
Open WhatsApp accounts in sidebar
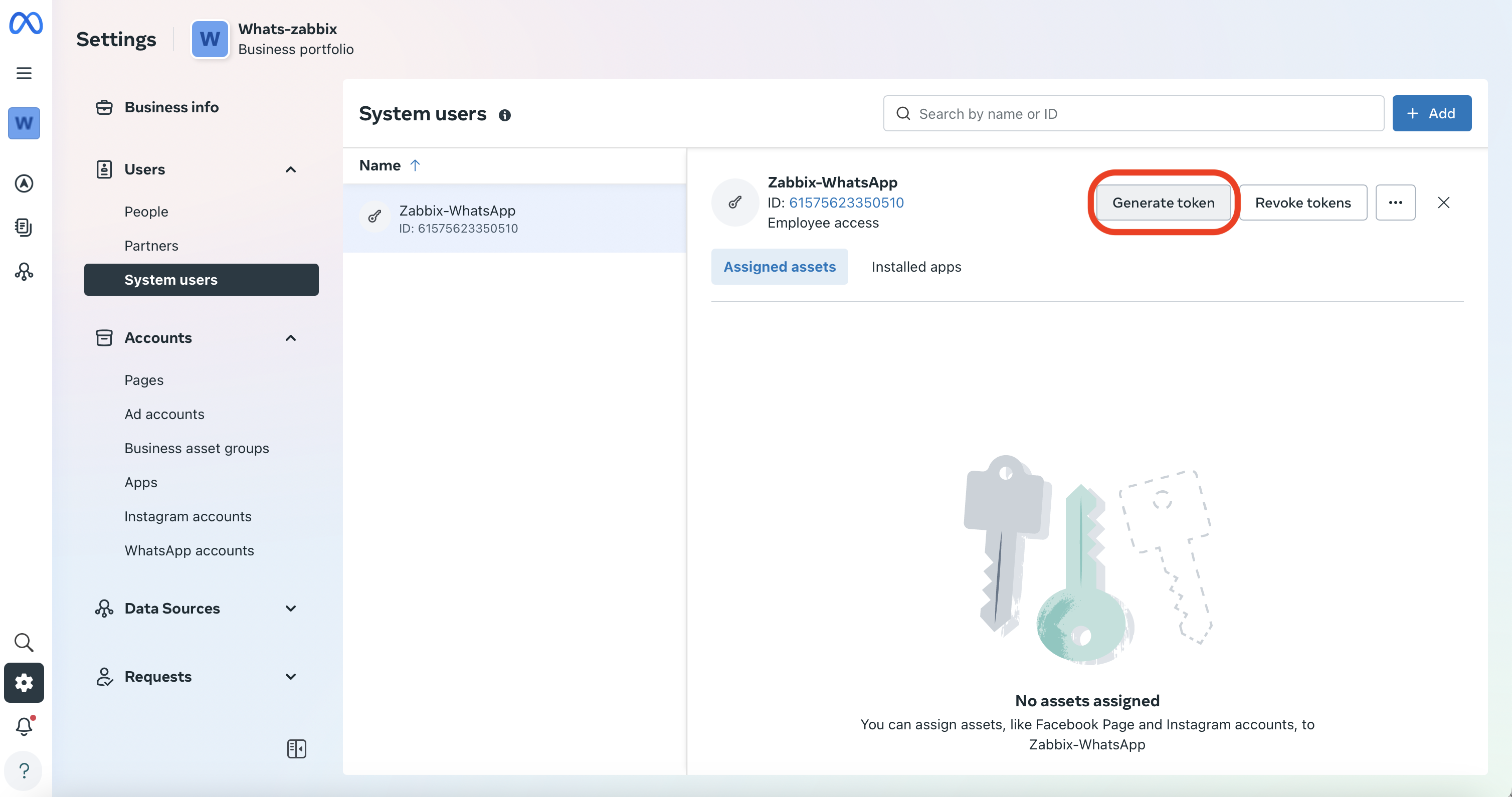[x=189, y=550]
